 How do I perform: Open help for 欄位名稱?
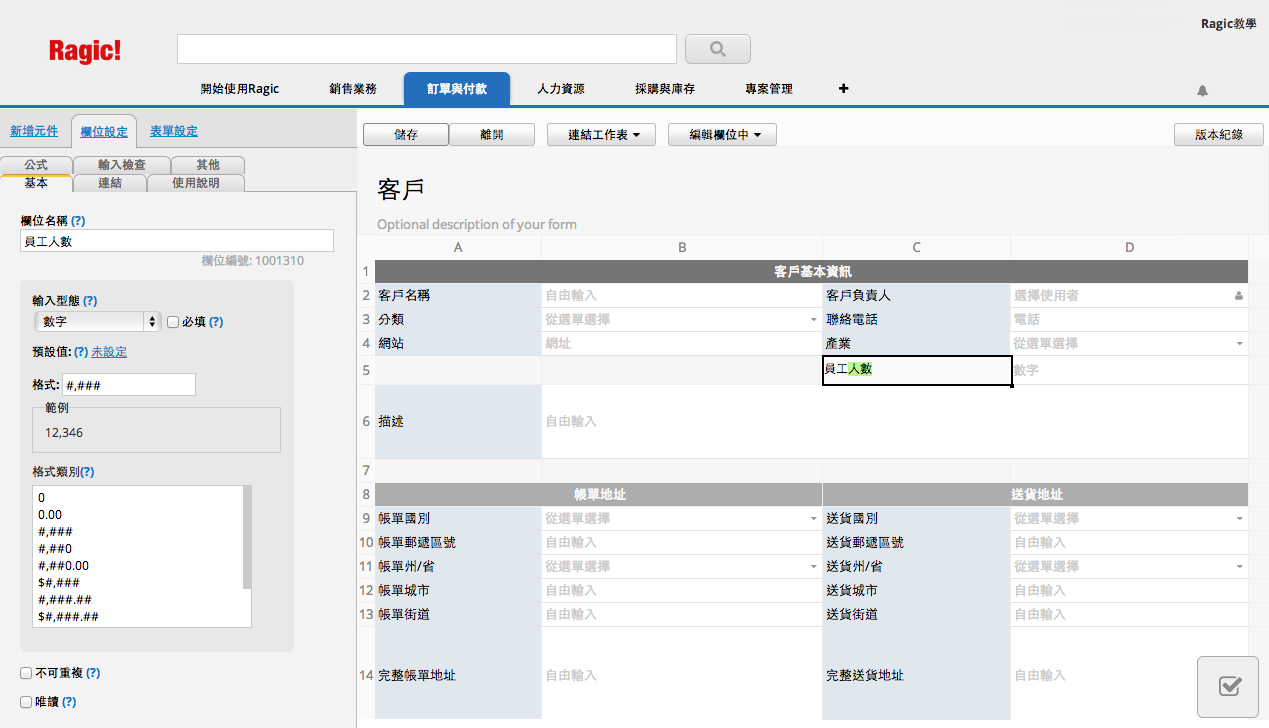78,220
